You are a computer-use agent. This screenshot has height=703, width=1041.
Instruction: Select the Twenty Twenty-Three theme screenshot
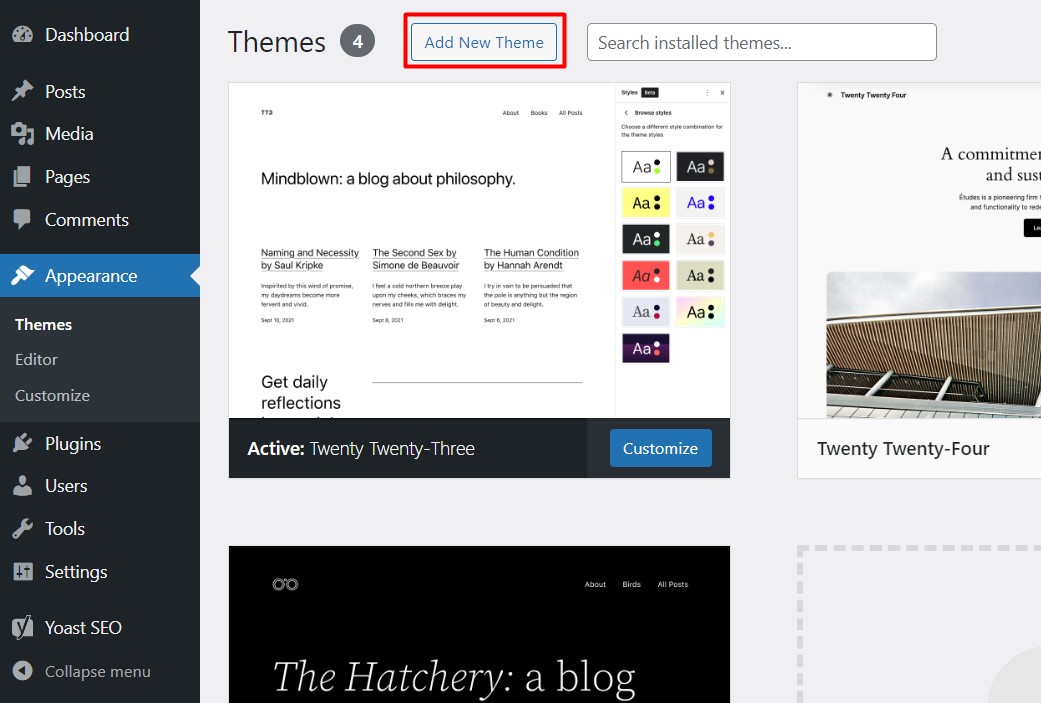(x=479, y=250)
